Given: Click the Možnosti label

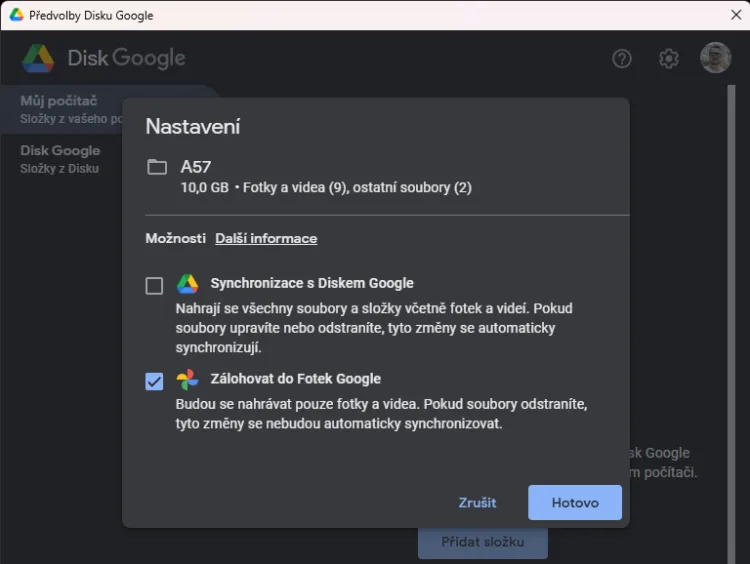Looking at the screenshot, I should 176,238.
